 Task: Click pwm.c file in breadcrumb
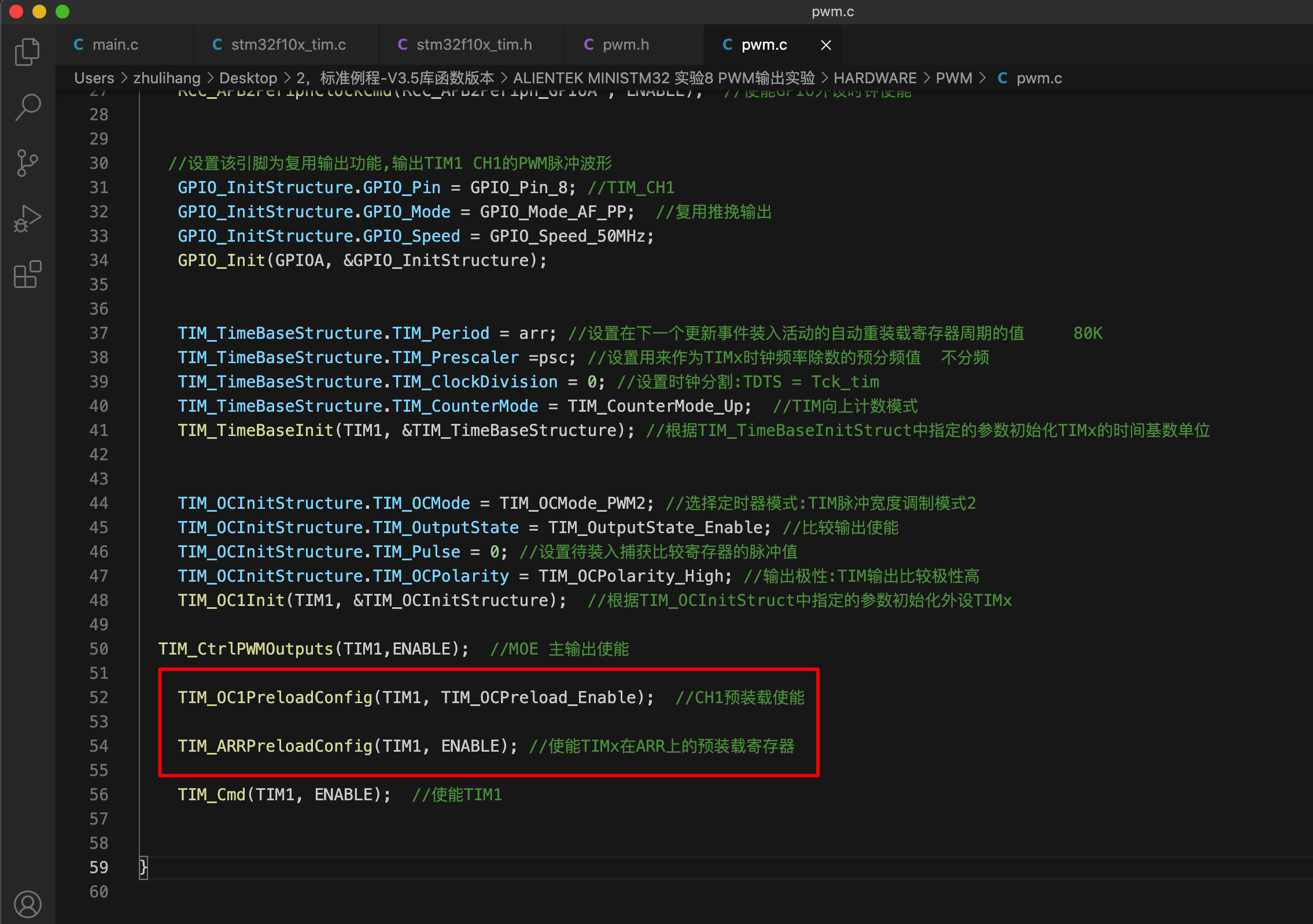tap(1038, 78)
